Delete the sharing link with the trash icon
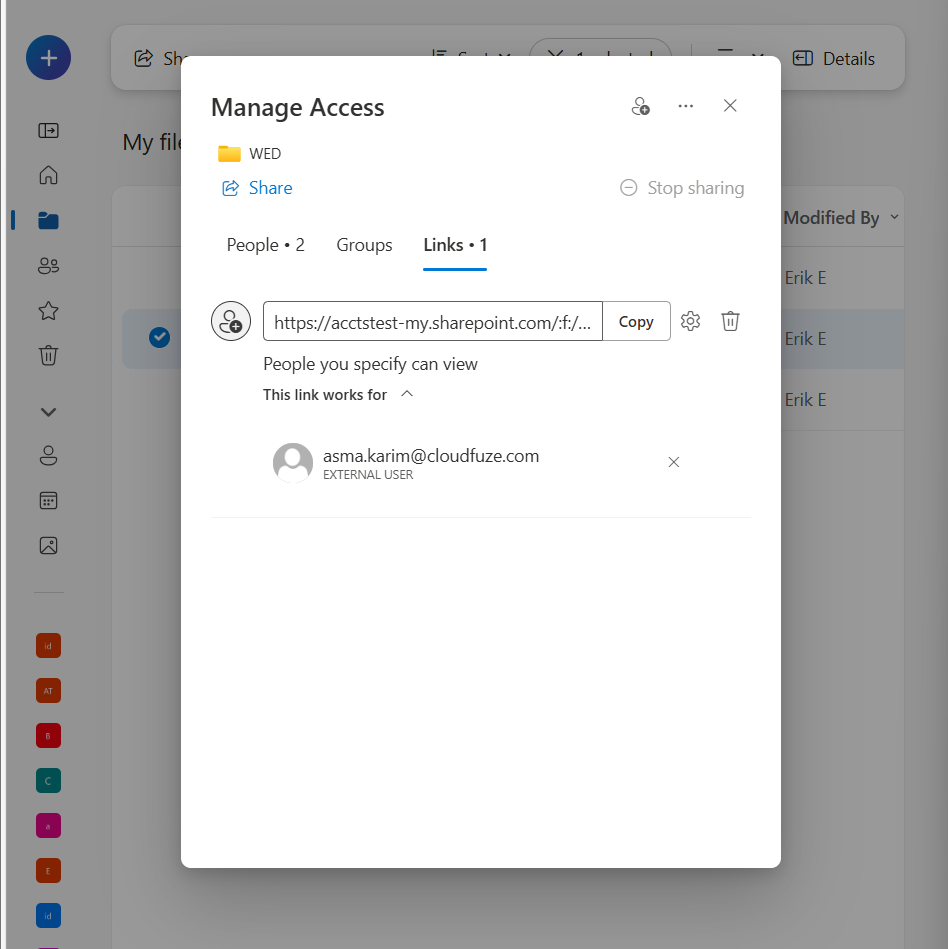This screenshot has width=948, height=949. tap(730, 321)
